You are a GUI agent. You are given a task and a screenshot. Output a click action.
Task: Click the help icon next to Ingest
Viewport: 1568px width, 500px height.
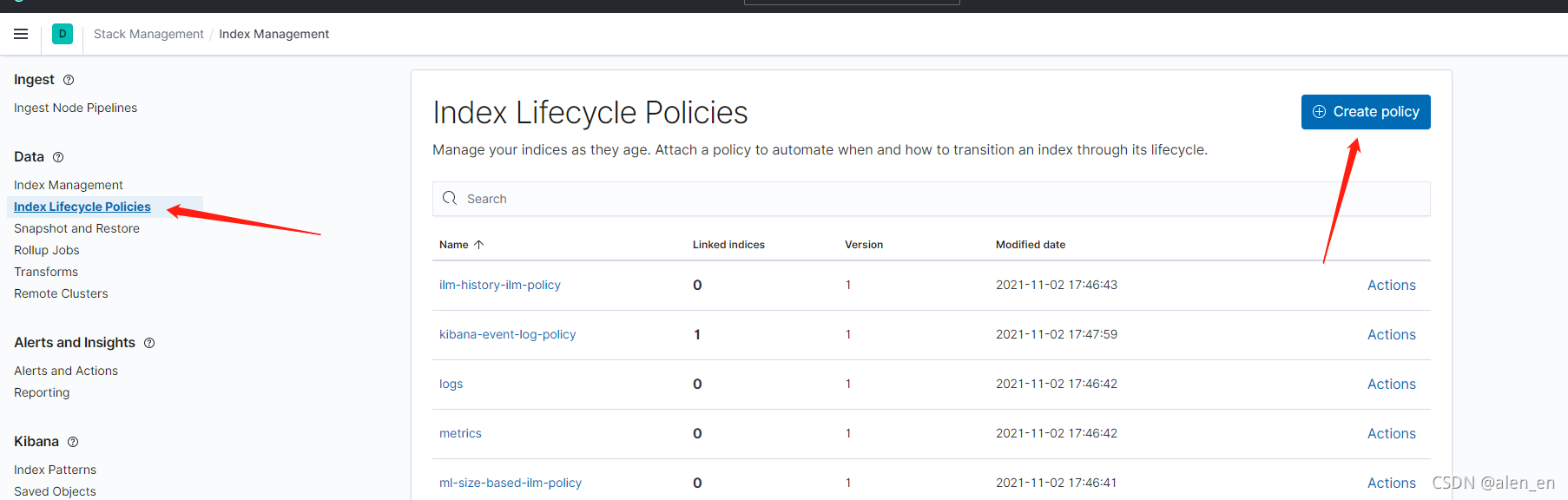coord(69,80)
